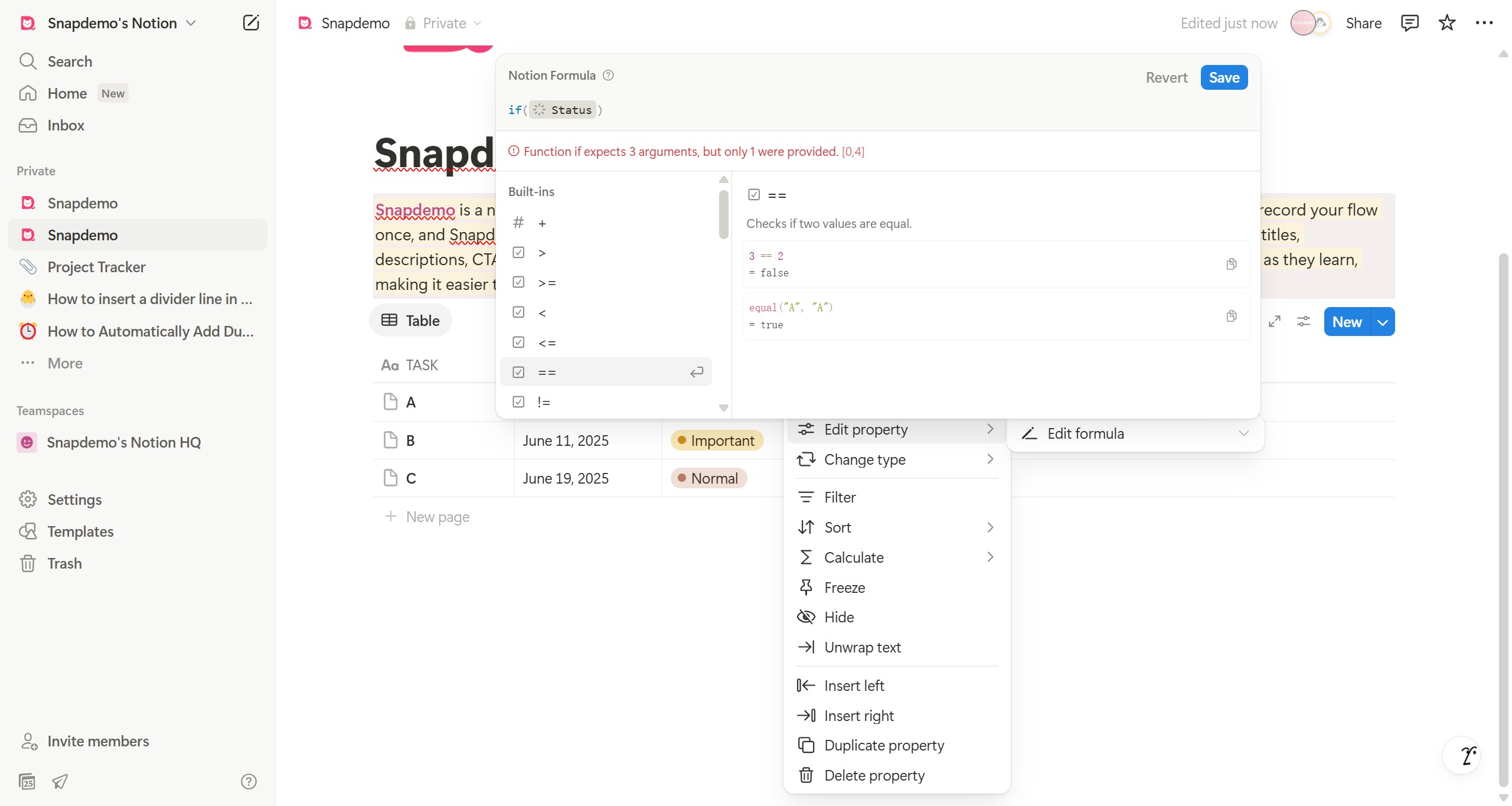Select the '!=' built-in operator

606,402
